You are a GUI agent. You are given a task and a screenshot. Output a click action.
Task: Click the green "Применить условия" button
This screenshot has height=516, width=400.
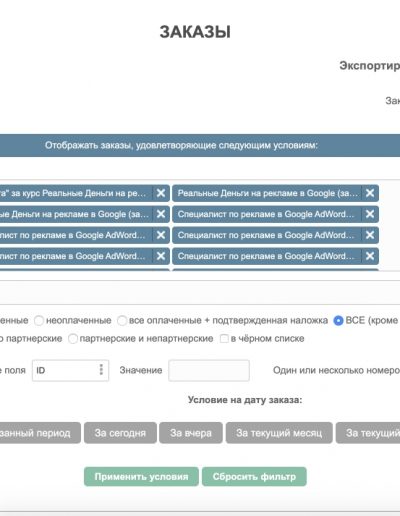[141, 477]
